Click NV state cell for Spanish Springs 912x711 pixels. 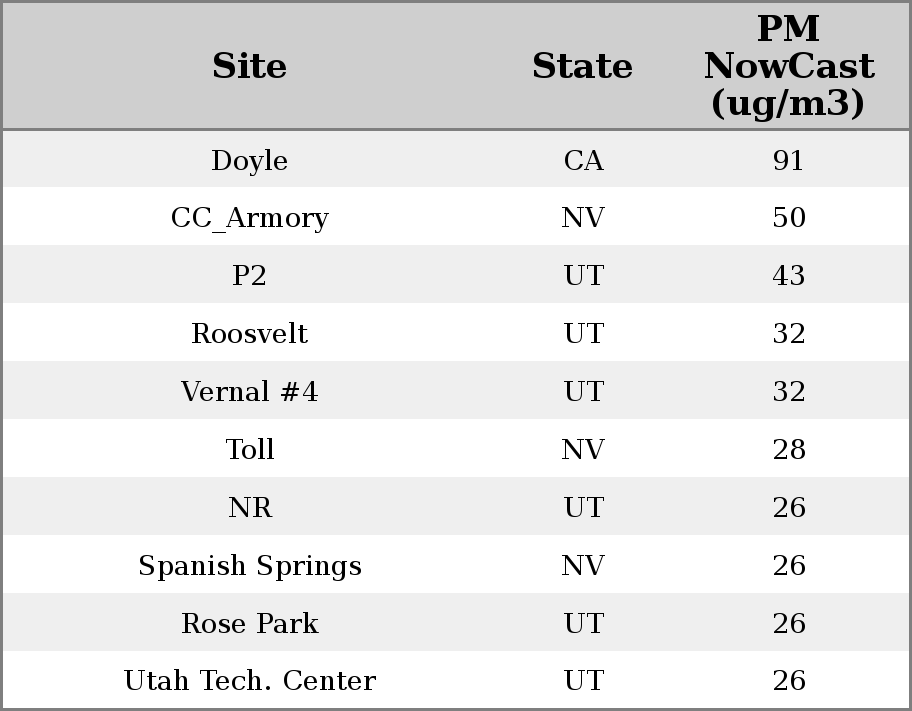[583, 566]
